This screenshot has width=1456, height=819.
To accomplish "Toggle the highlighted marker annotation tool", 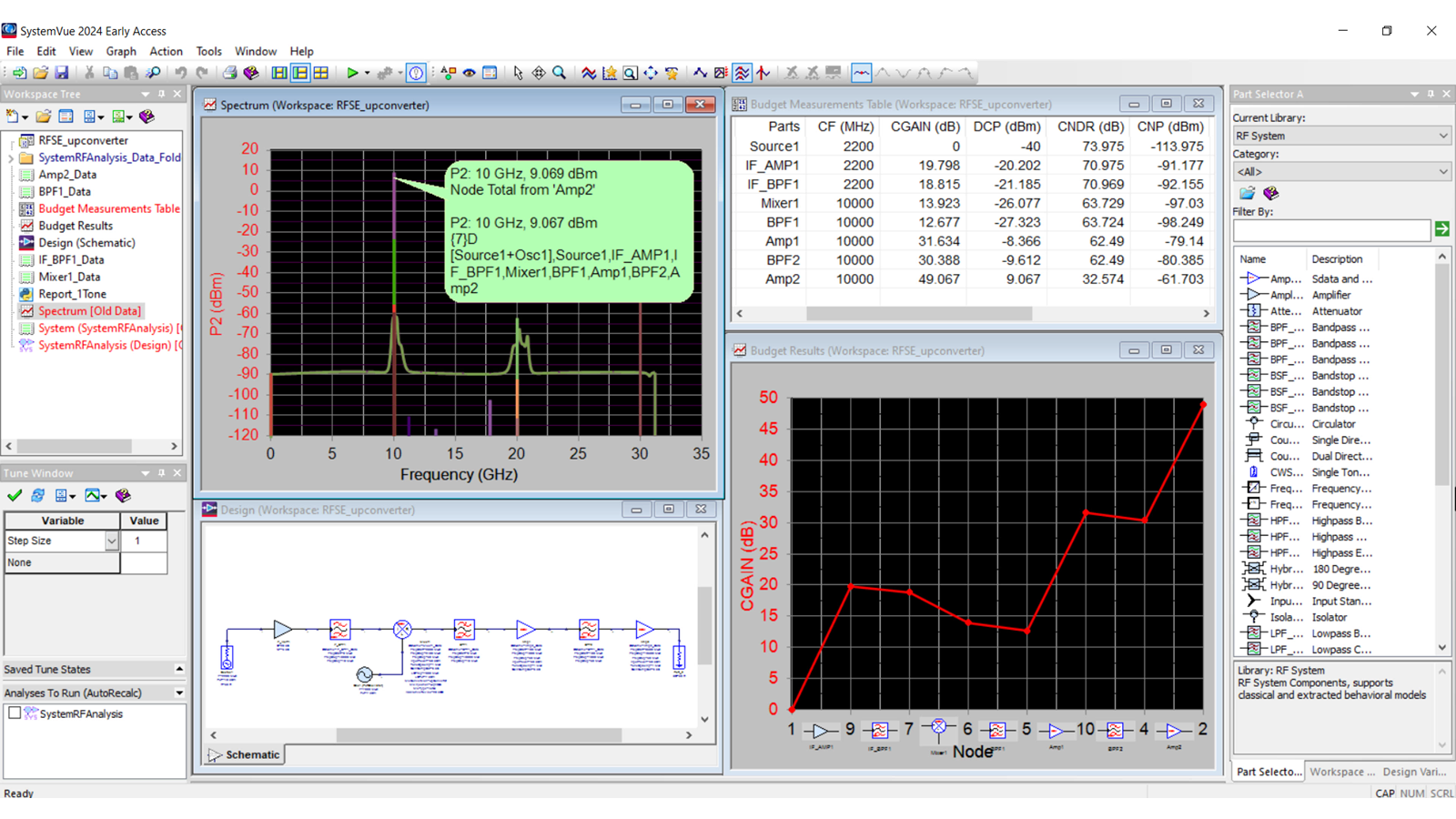I will click(860, 74).
